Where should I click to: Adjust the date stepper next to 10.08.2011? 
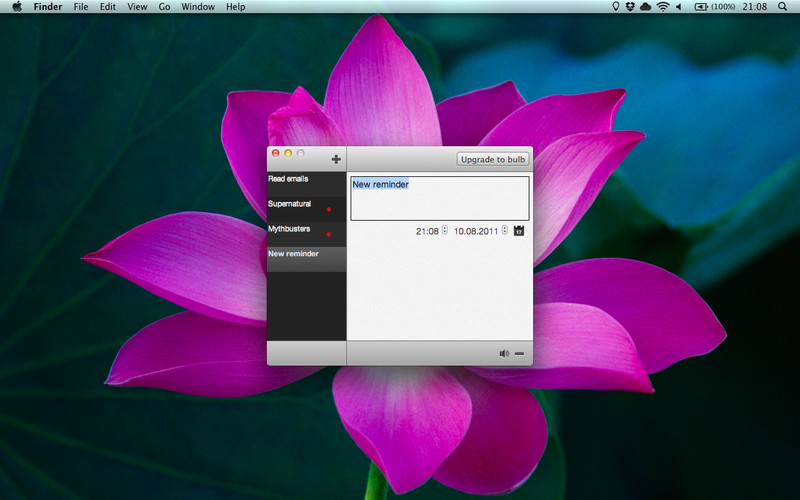pos(505,231)
